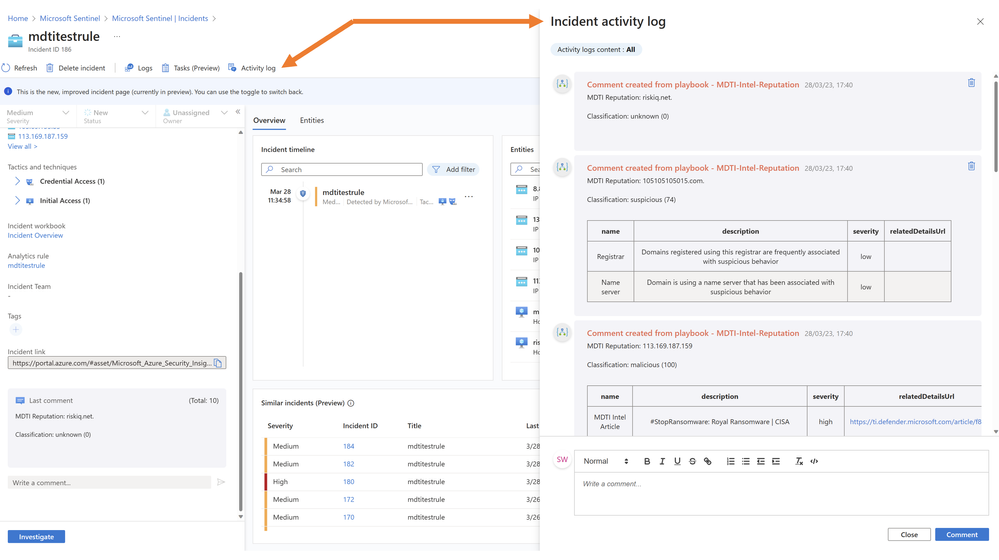Apply bold formatting in comment editor
This screenshot has width=999, height=560.
tap(647, 461)
